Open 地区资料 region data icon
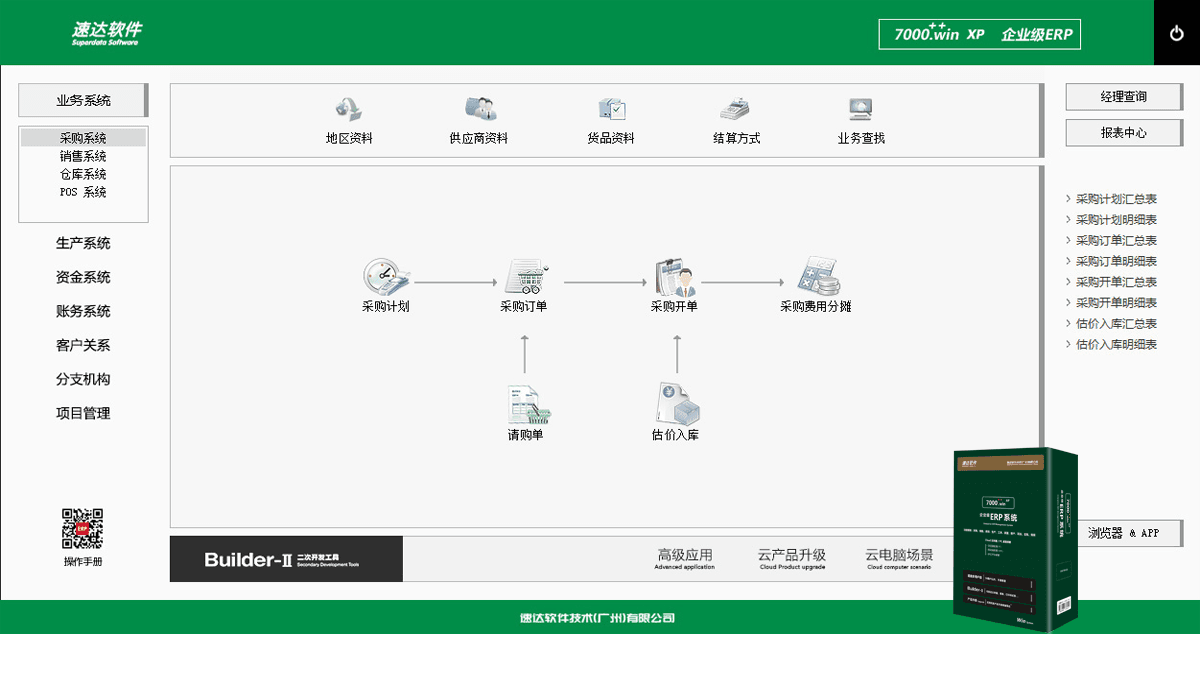Screen dimensions: 1200x700 click(x=349, y=110)
